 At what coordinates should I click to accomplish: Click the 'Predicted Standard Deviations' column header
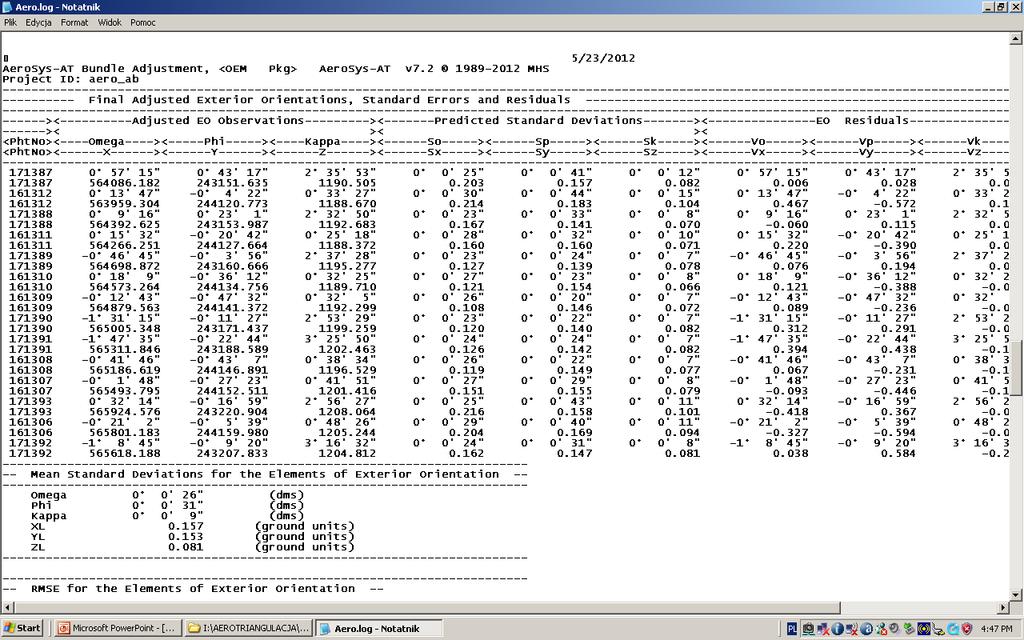pos(538,121)
